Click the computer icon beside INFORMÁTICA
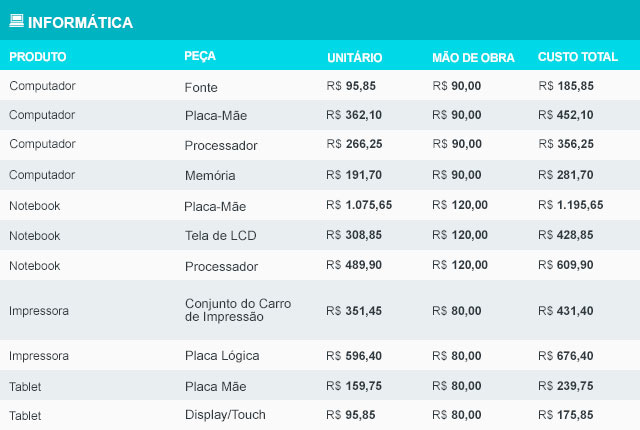The image size is (640, 430). [x=16, y=20]
